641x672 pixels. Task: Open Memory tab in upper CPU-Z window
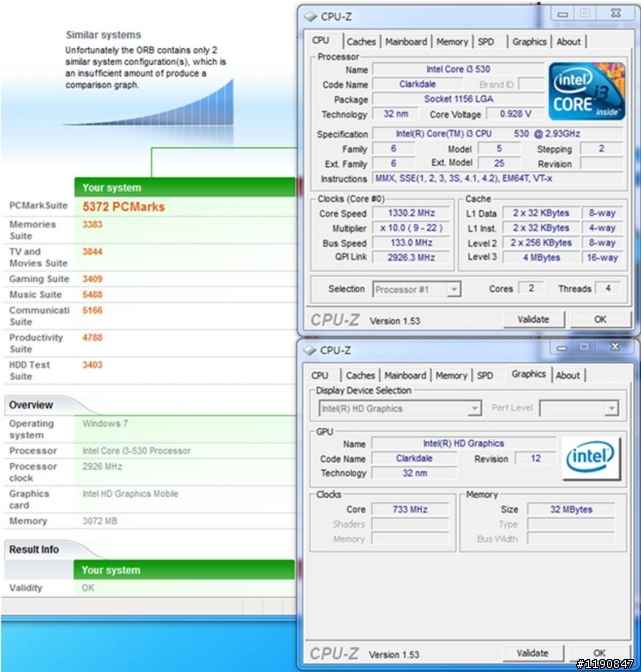(452, 42)
